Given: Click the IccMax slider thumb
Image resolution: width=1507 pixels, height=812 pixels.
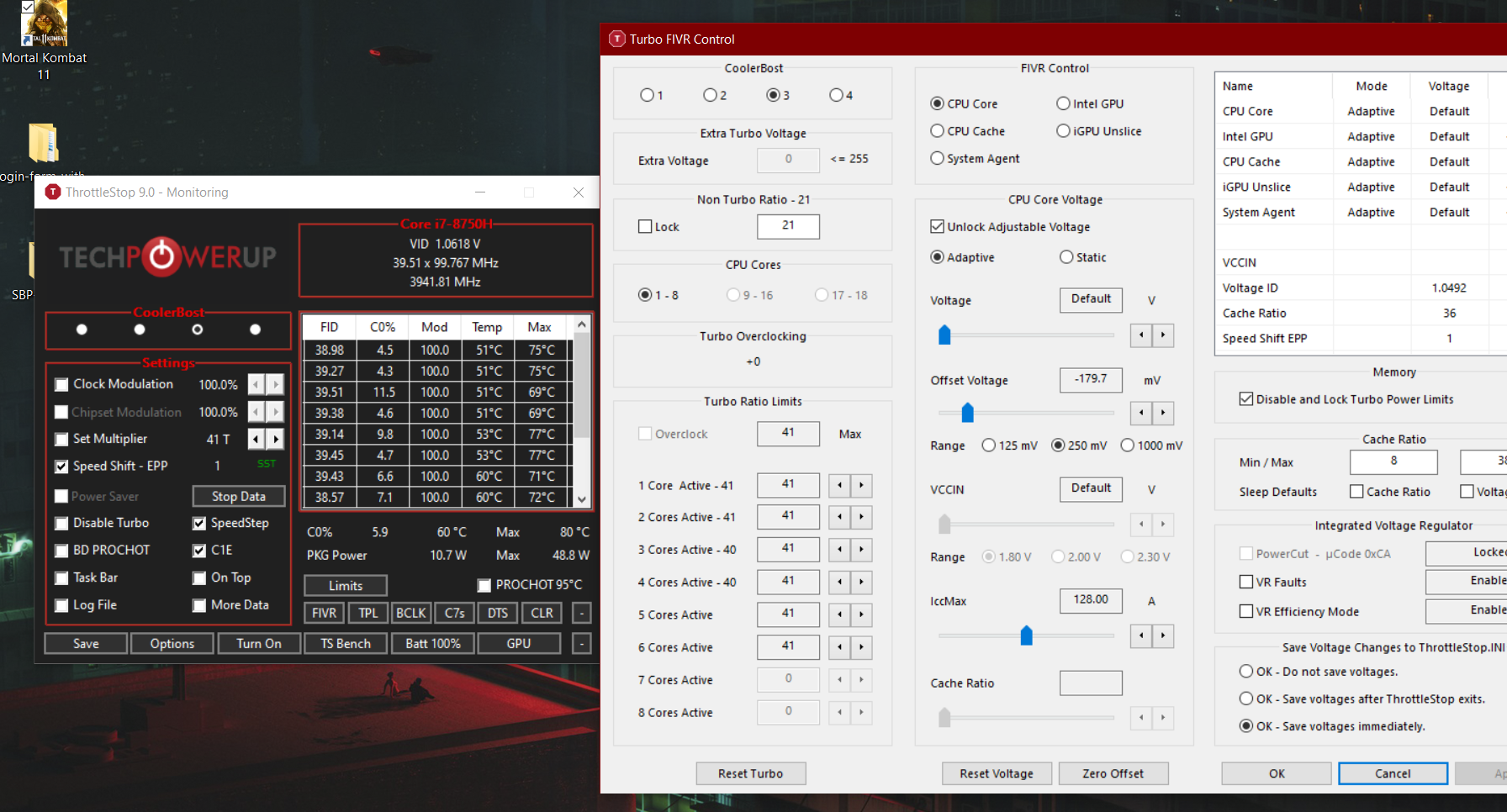Looking at the screenshot, I should (x=1026, y=635).
